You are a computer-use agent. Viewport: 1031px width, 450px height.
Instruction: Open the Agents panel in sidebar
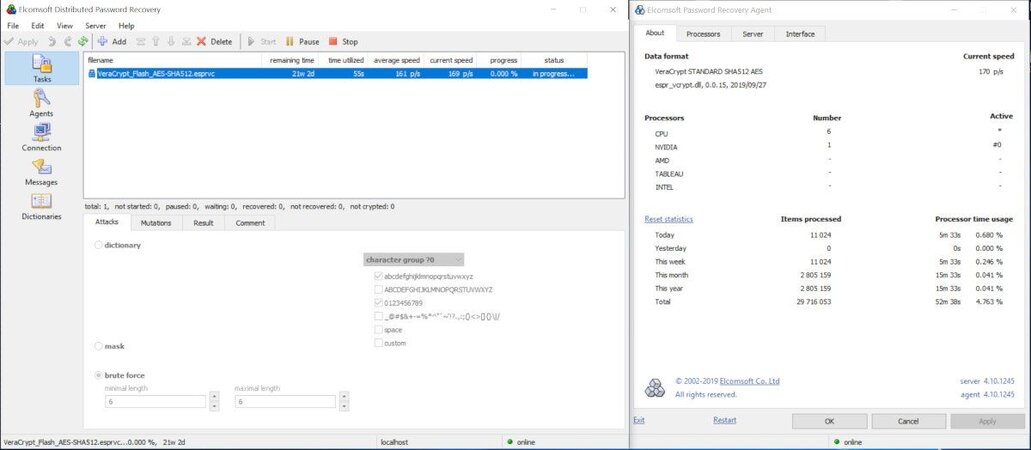[41, 103]
